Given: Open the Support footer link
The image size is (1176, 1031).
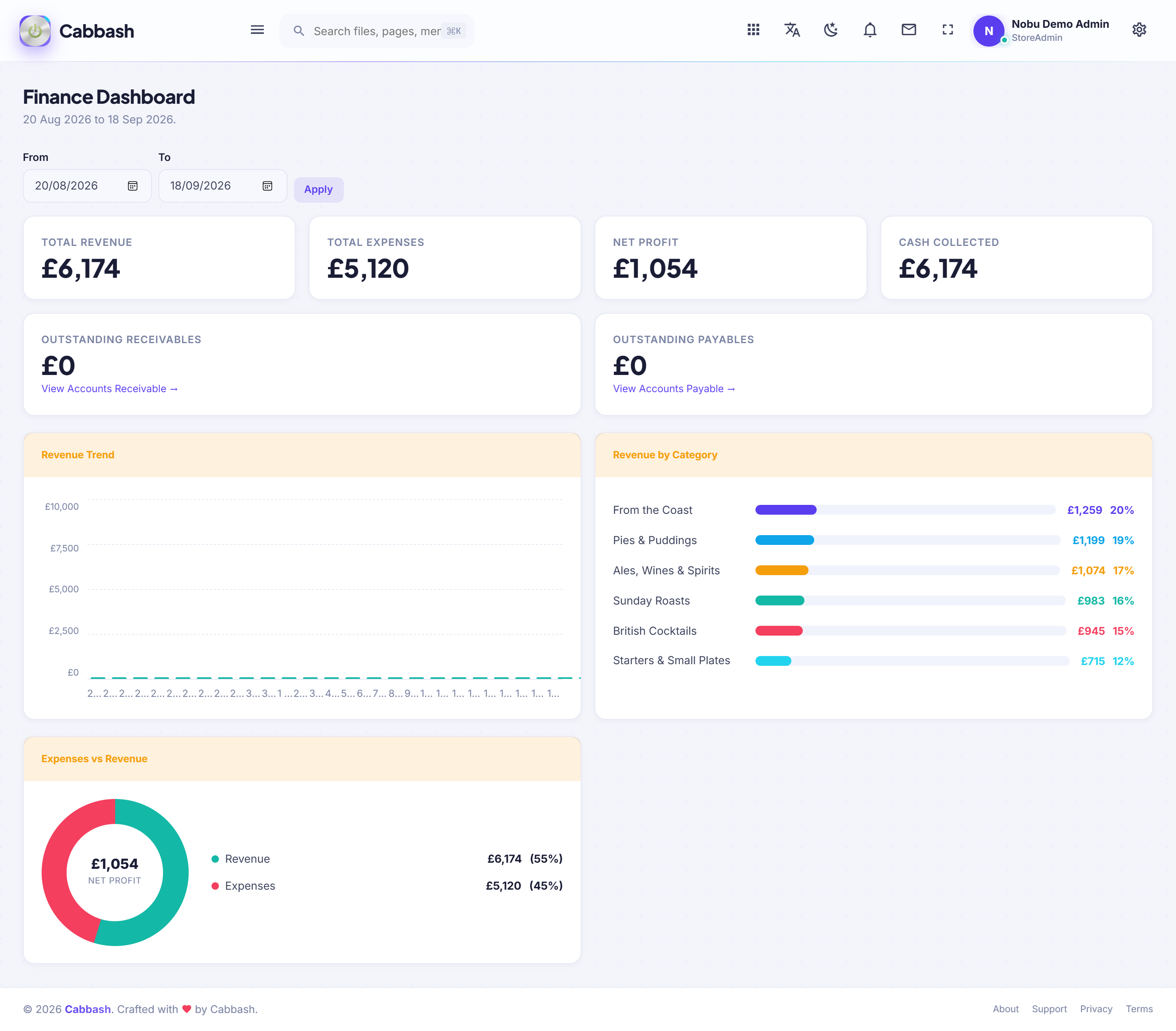Looking at the screenshot, I should pyautogui.click(x=1049, y=1009).
